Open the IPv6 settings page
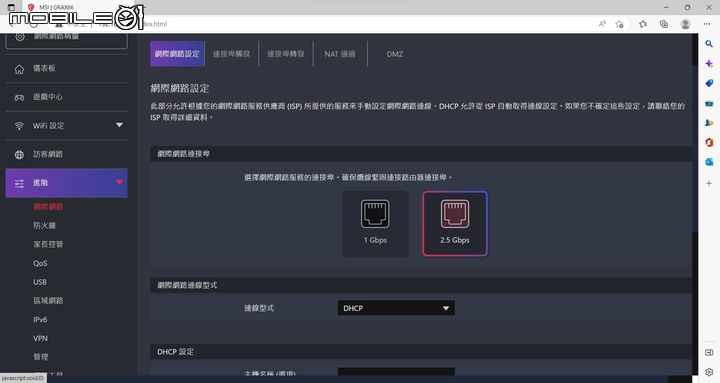The width and height of the screenshot is (720, 383). coord(40,320)
